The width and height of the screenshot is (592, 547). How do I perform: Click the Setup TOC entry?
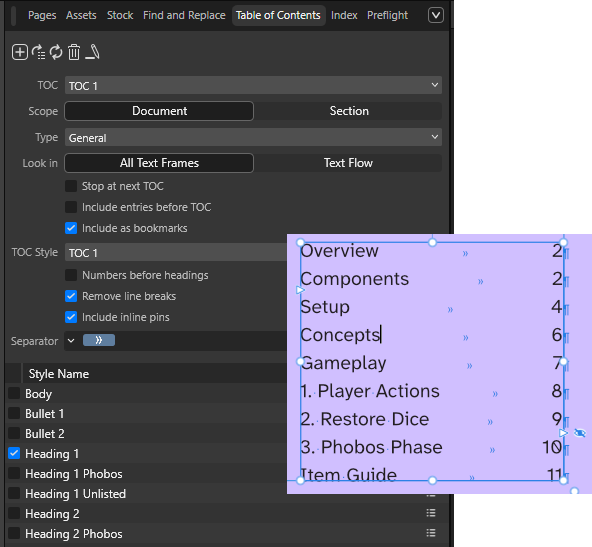(325, 307)
